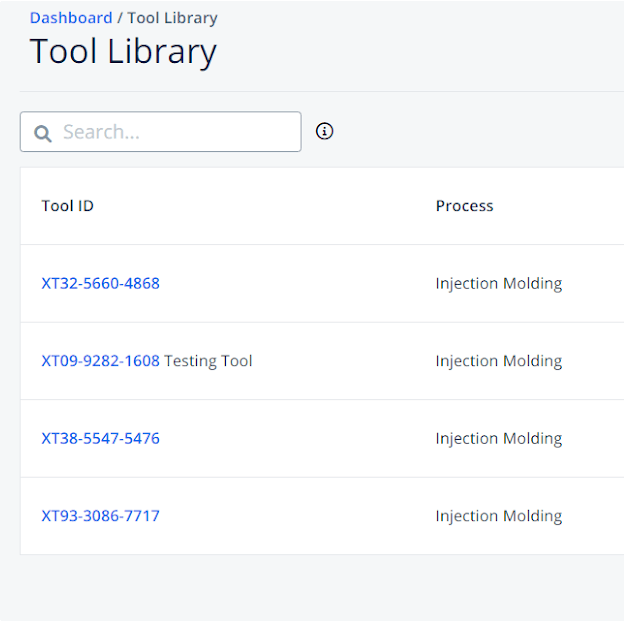Go to Dashboard via the breadcrumb link

(71, 18)
